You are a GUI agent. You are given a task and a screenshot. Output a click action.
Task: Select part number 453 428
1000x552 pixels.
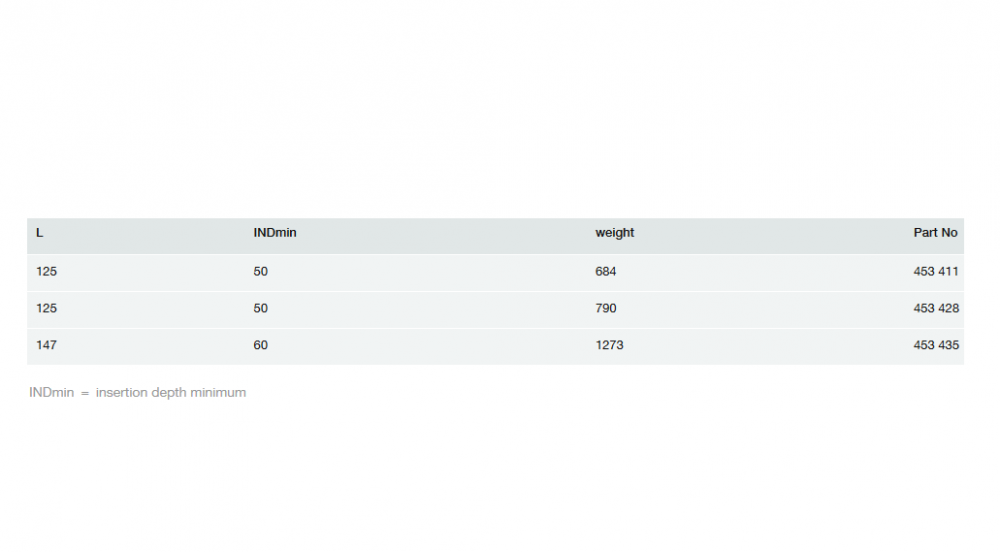click(x=936, y=308)
